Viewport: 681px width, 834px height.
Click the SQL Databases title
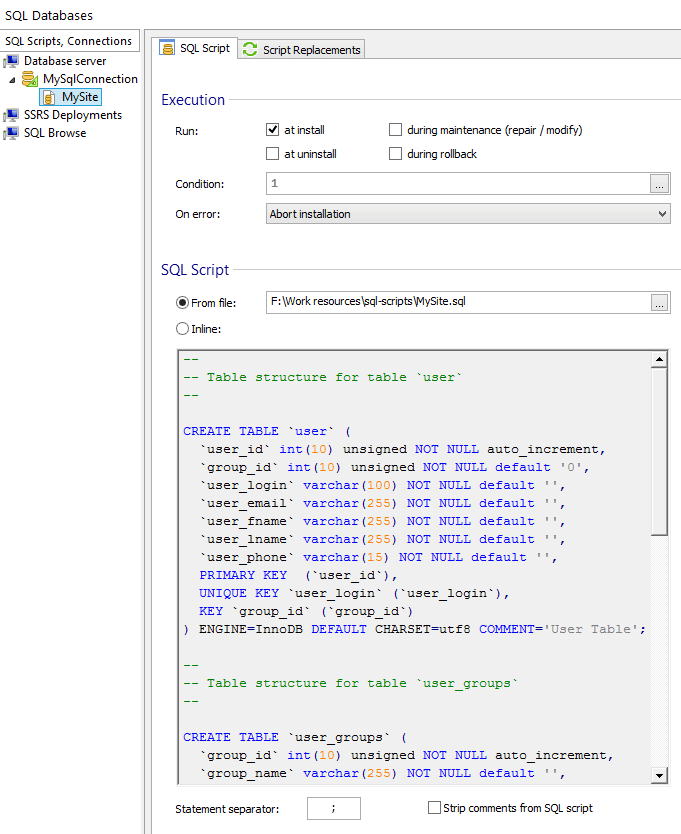[49, 15]
